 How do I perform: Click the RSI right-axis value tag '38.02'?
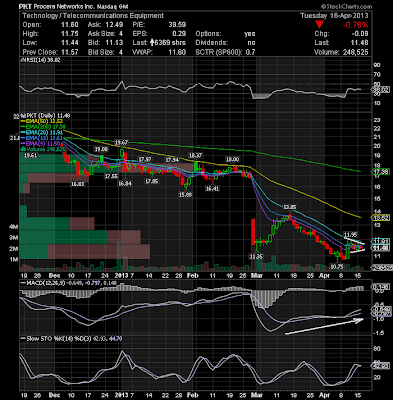click(x=381, y=90)
